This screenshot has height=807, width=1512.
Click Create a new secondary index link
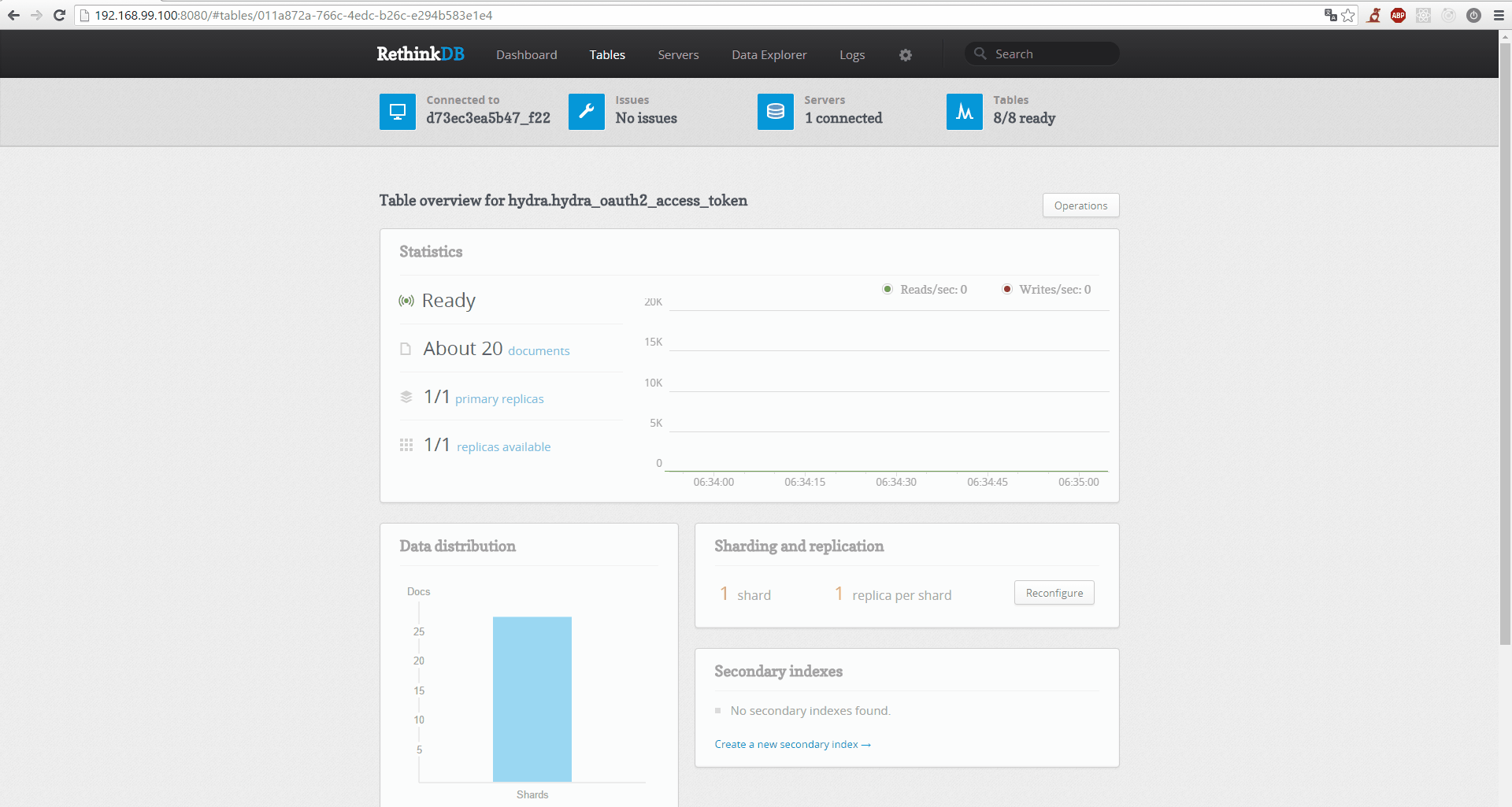(792, 744)
